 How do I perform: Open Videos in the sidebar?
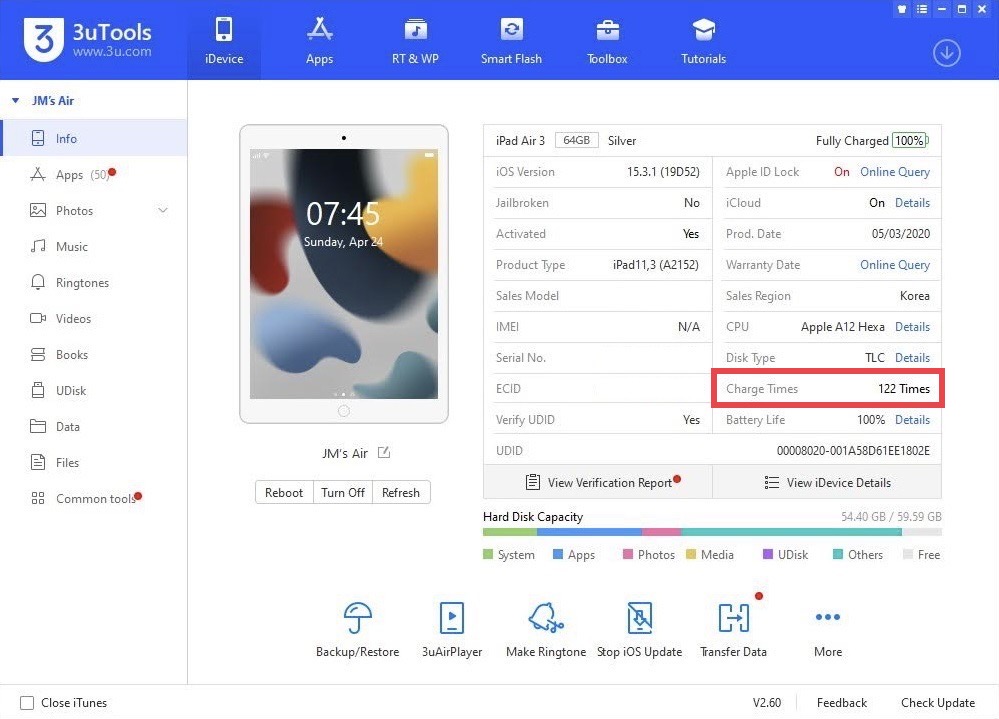(x=94, y=318)
